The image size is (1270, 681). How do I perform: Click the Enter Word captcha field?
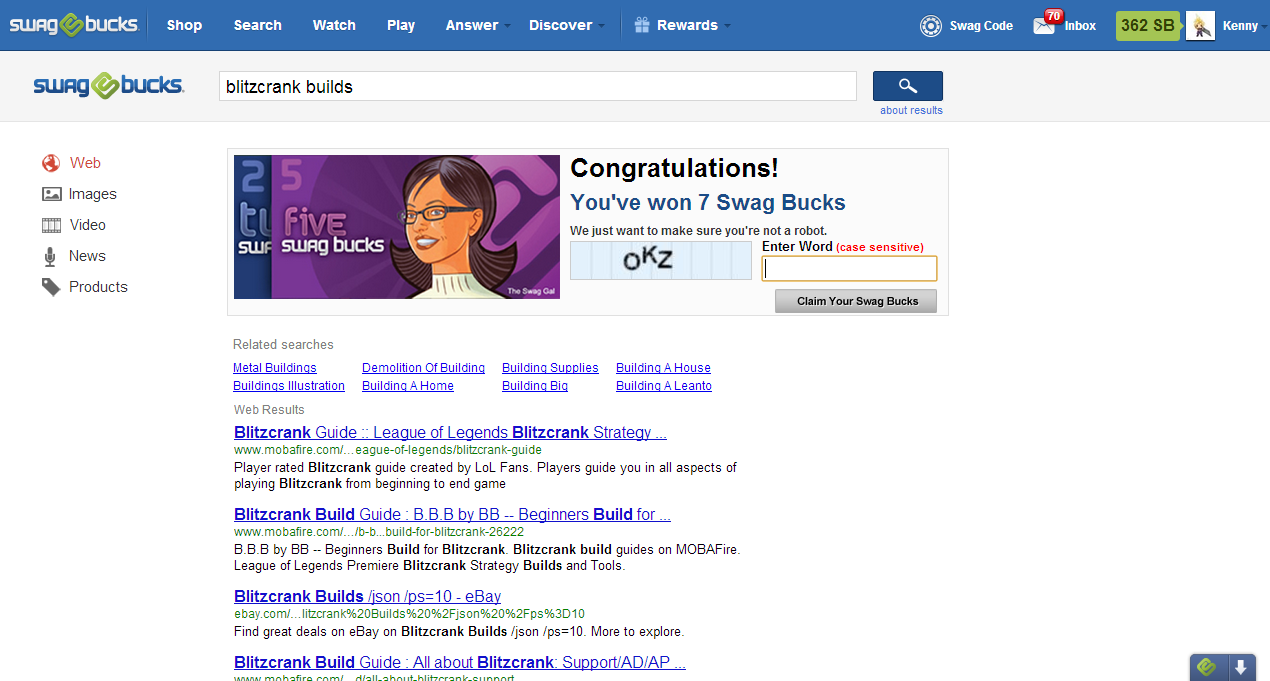tap(849, 269)
